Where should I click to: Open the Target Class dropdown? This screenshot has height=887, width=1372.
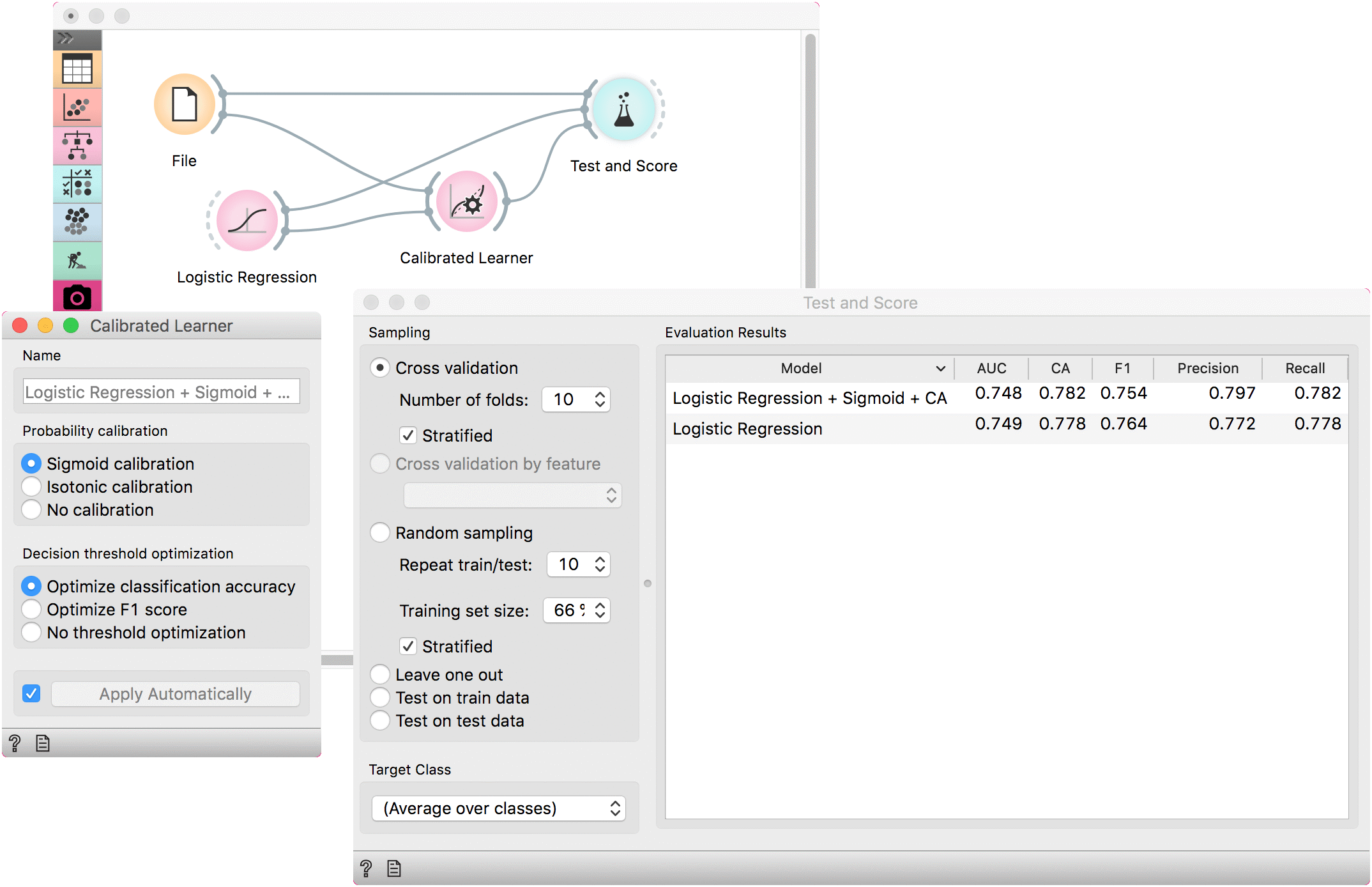pos(498,808)
